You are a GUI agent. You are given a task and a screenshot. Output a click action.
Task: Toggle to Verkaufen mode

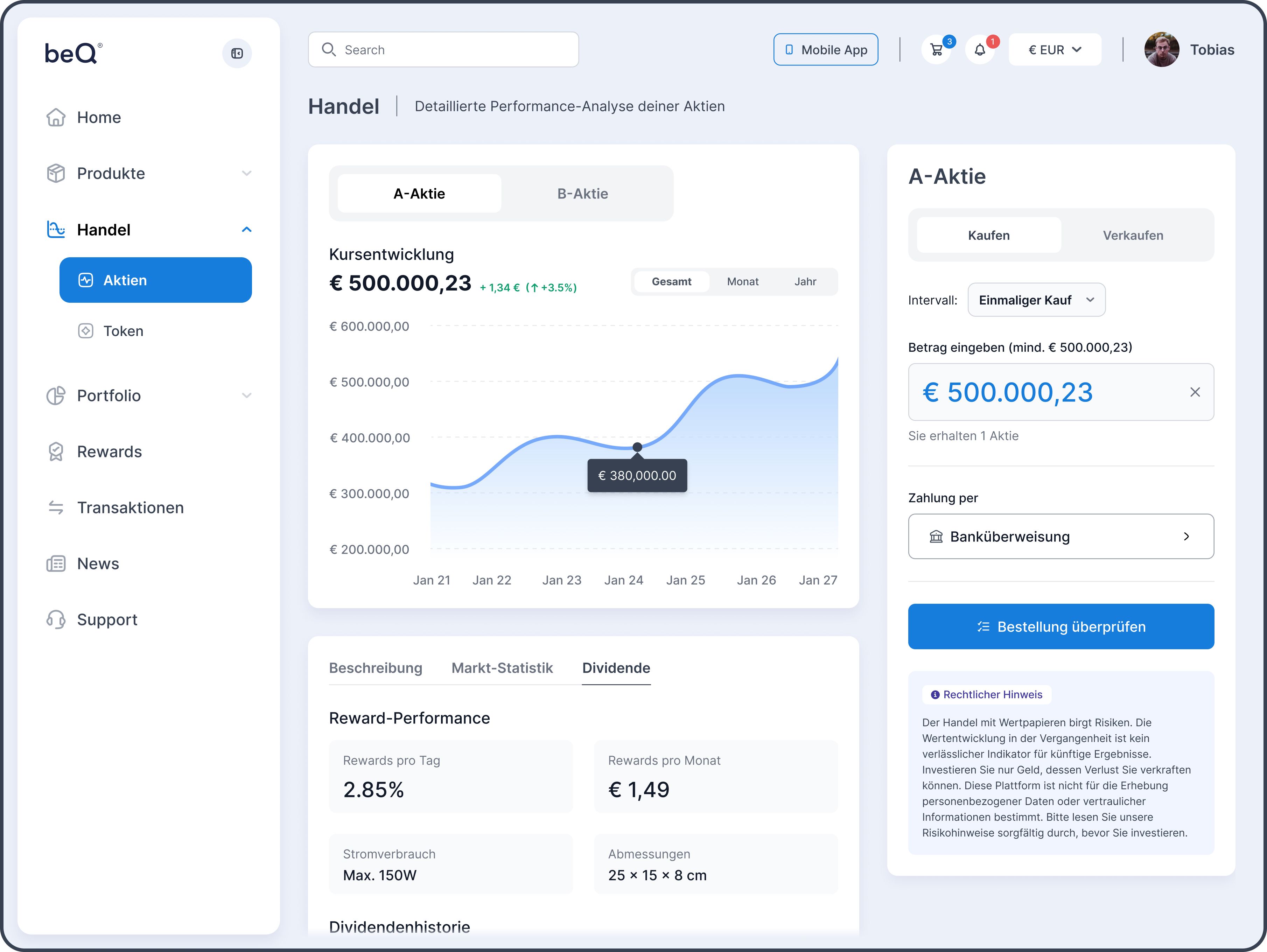coord(1132,236)
